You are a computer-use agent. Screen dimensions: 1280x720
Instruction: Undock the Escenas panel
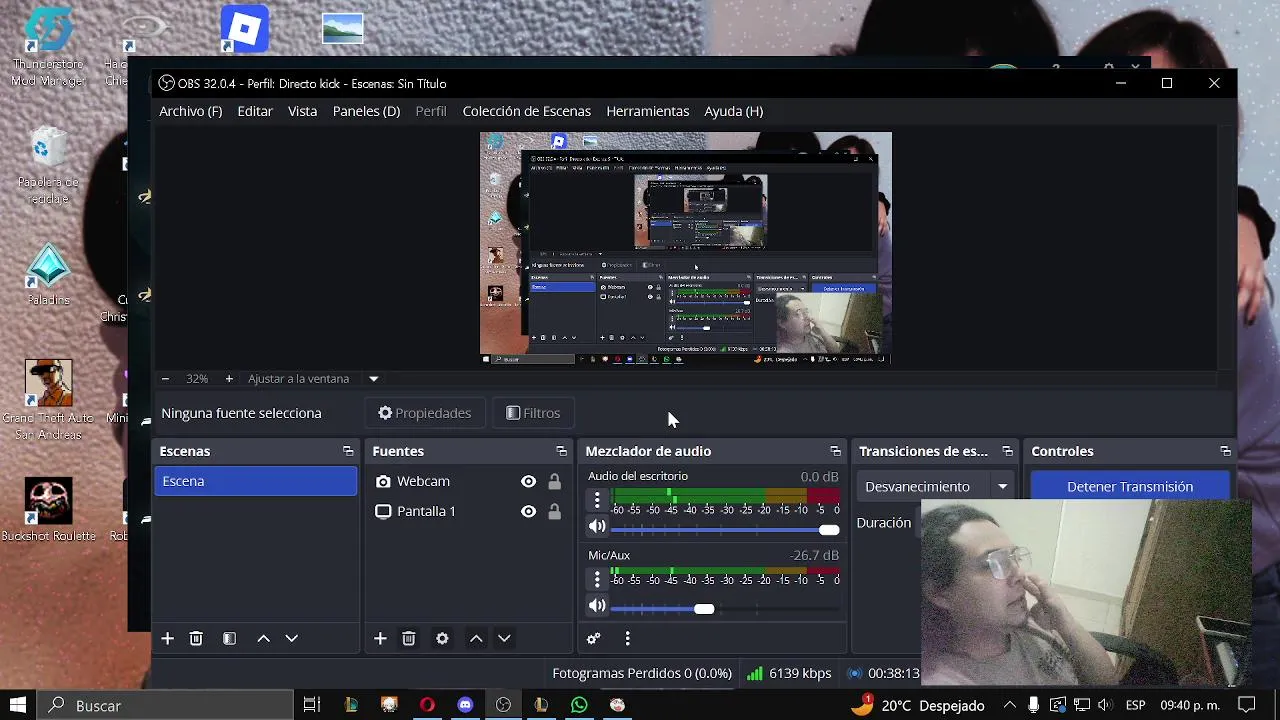348,451
